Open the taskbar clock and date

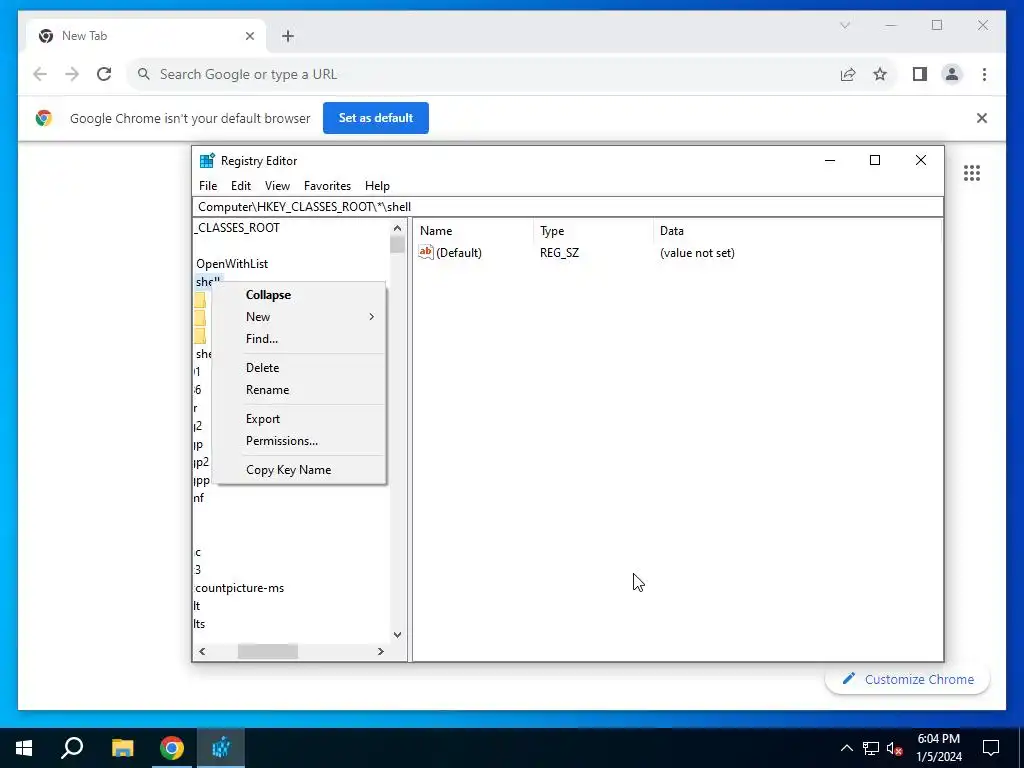938,748
